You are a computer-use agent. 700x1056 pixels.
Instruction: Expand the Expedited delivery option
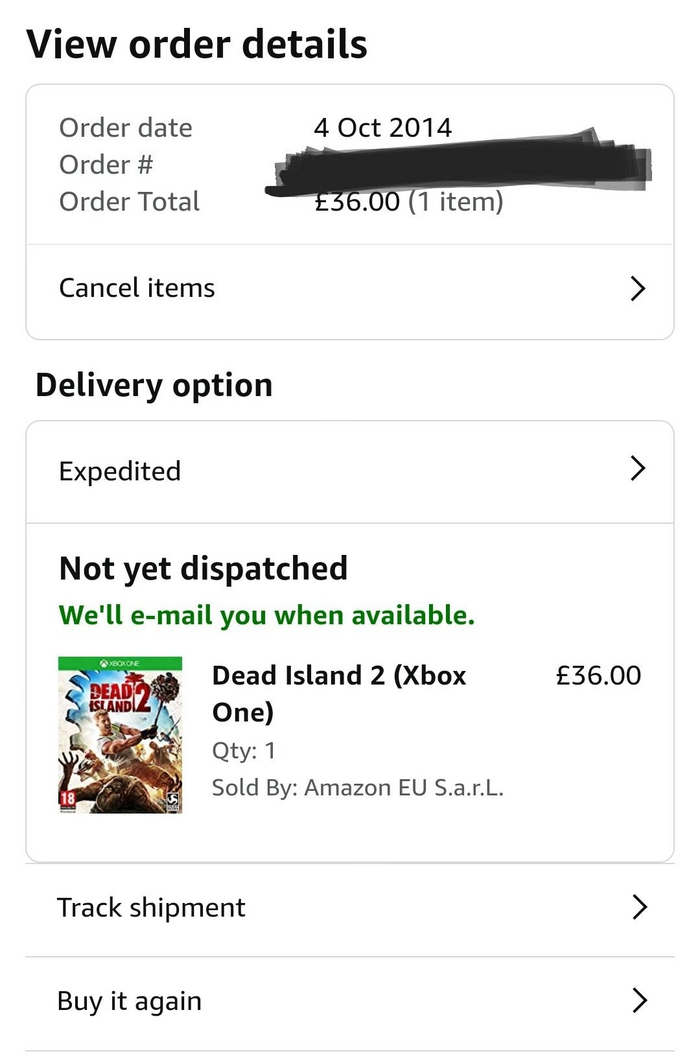coord(120,471)
